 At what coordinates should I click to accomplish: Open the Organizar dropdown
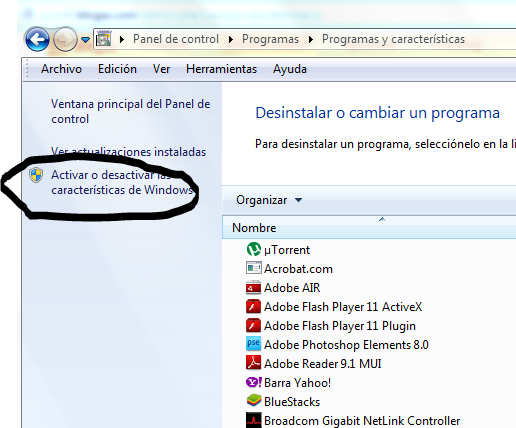269,200
